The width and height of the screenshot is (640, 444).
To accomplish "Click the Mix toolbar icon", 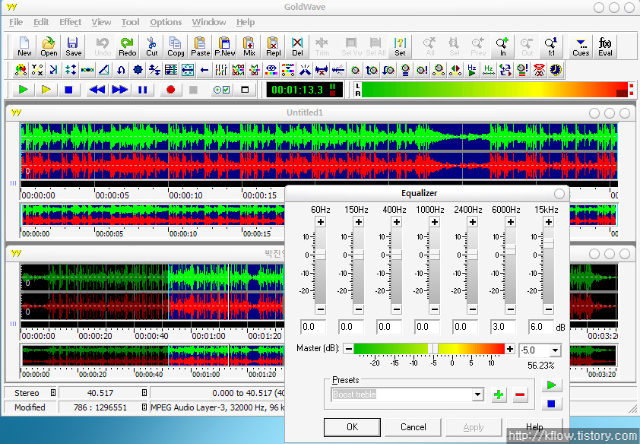I will 249,47.
